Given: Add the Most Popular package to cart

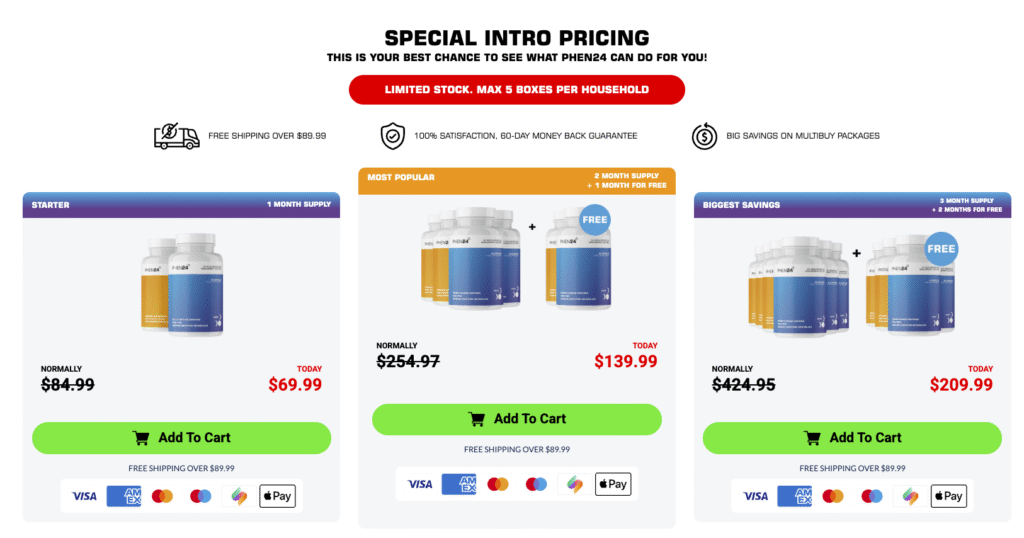Looking at the screenshot, I should (x=517, y=419).
